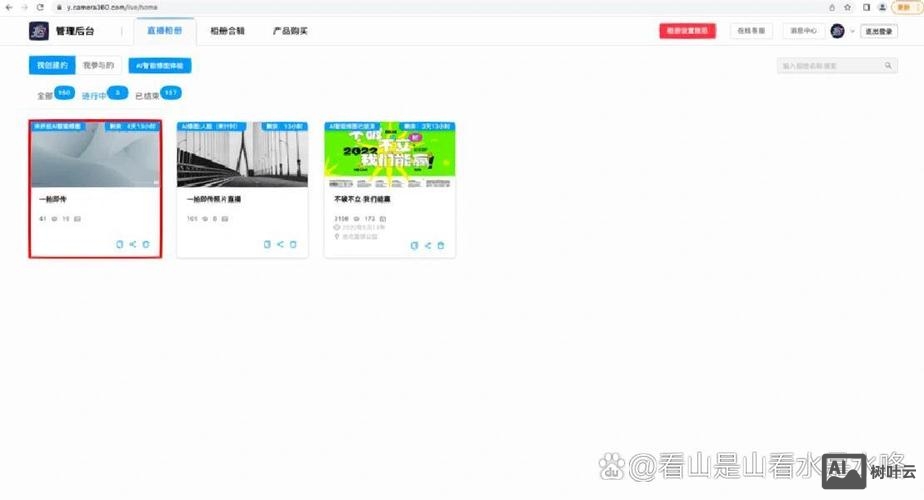Click the location pin on 不破不立 card
The width and height of the screenshot is (924, 500).
337,236
